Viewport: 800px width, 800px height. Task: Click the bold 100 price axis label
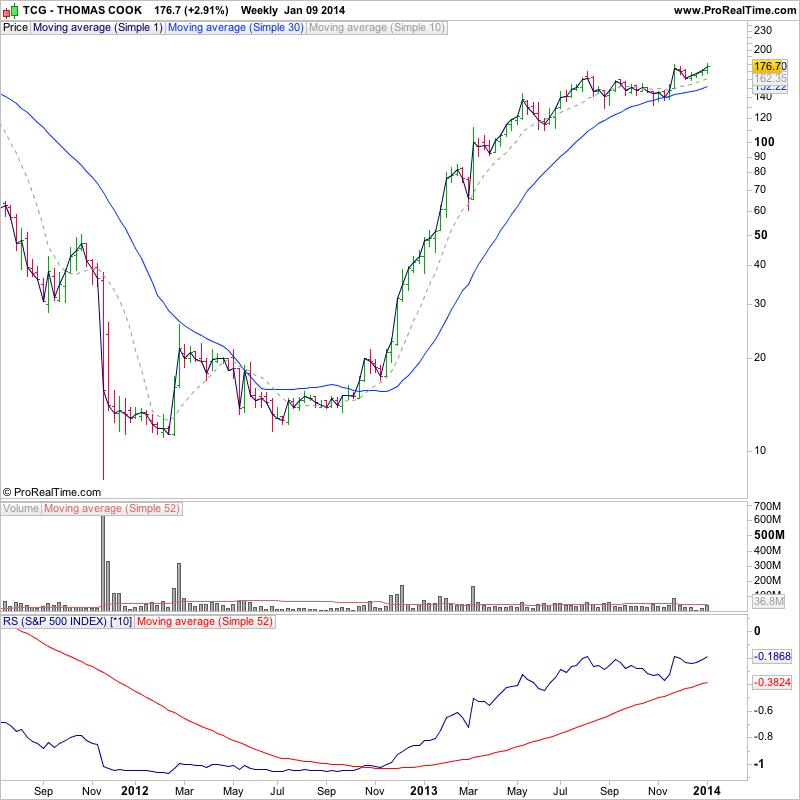[x=764, y=142]
